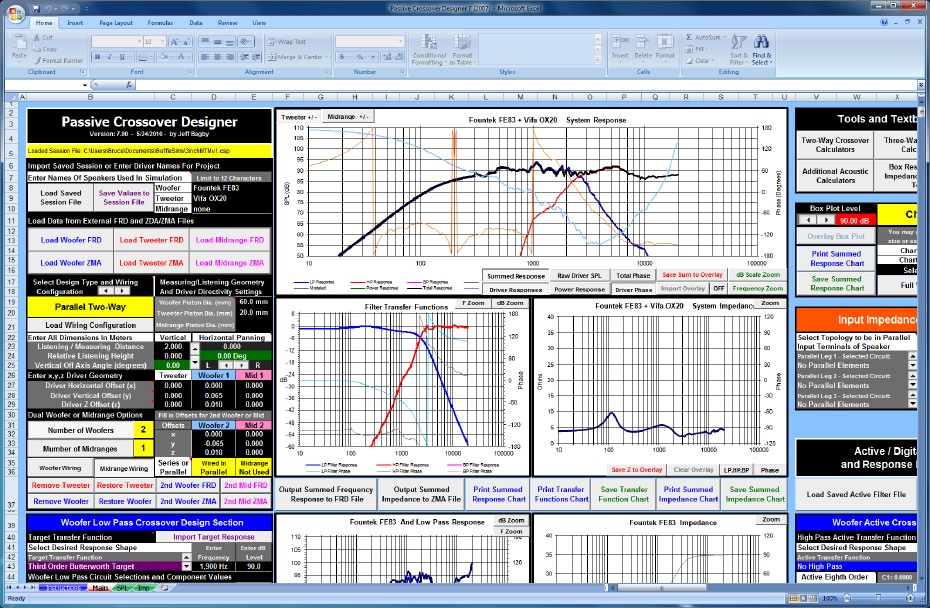Click Load Tweeter ZMA button
Screen dimensions: 930x608
pos(151,263)
